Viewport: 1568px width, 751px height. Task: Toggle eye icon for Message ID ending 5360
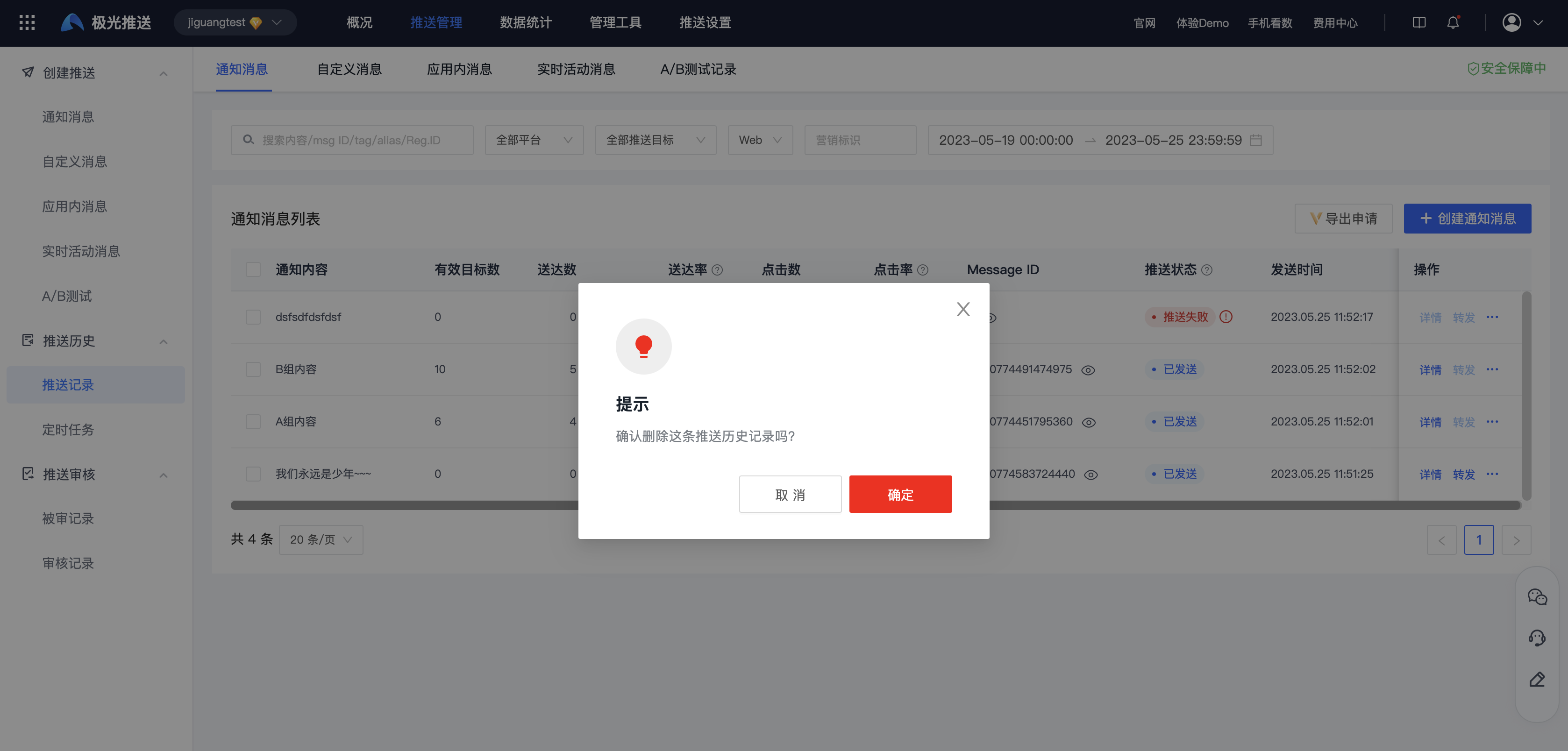point(1089,422)
